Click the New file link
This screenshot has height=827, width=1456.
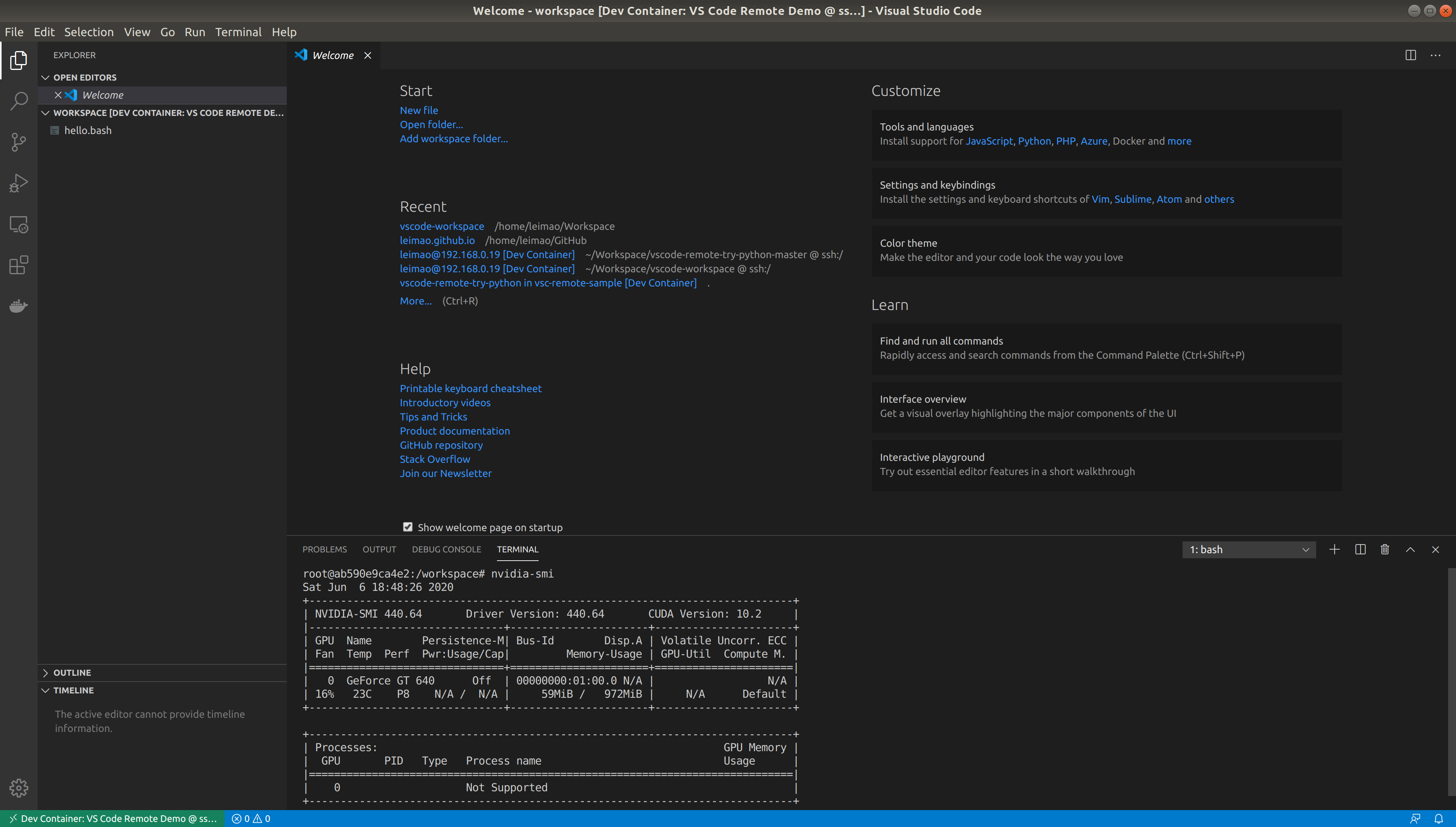[418, 110]
